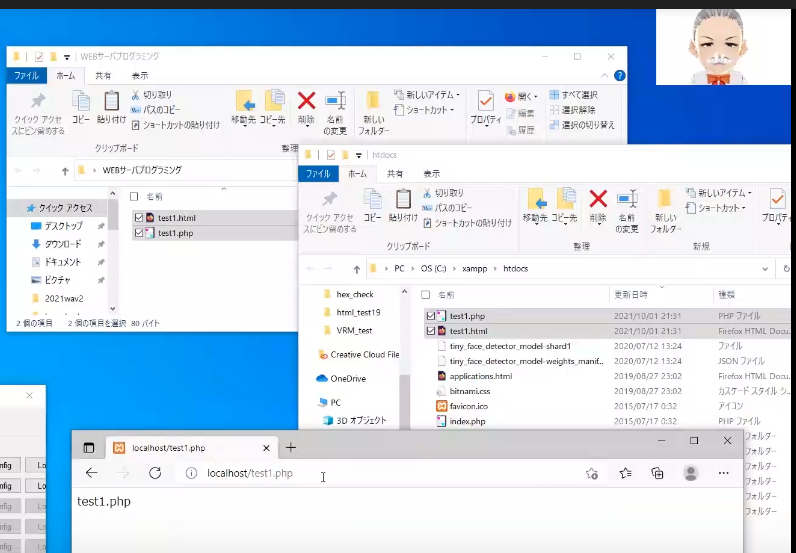Click site info icon in address bar
796x553 pixels.
coord(191,473)
